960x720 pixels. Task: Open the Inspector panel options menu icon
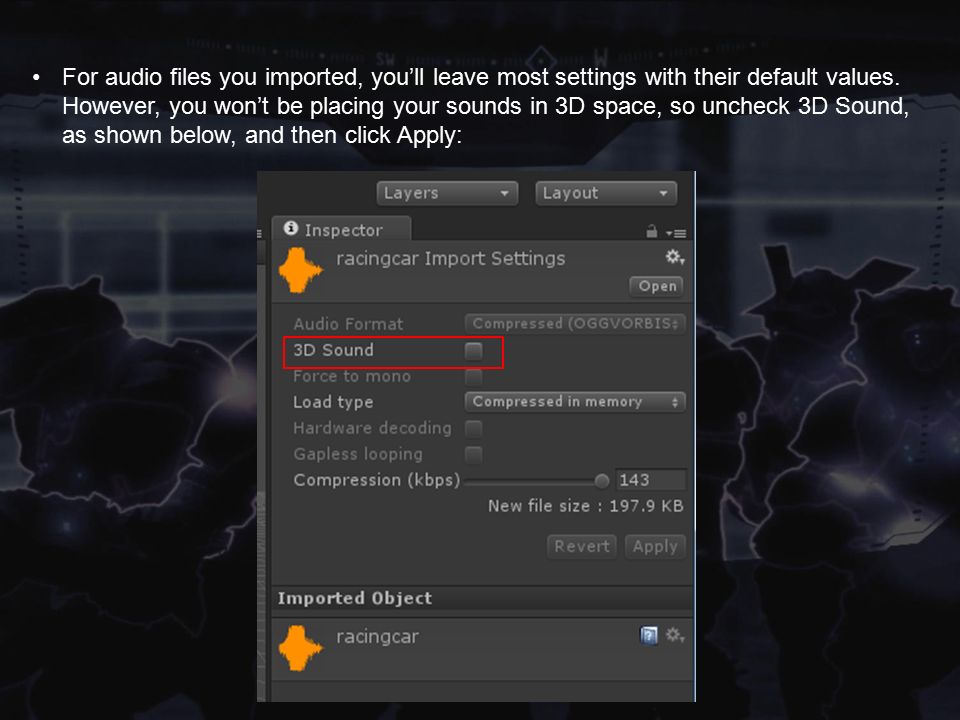[677, 233]
